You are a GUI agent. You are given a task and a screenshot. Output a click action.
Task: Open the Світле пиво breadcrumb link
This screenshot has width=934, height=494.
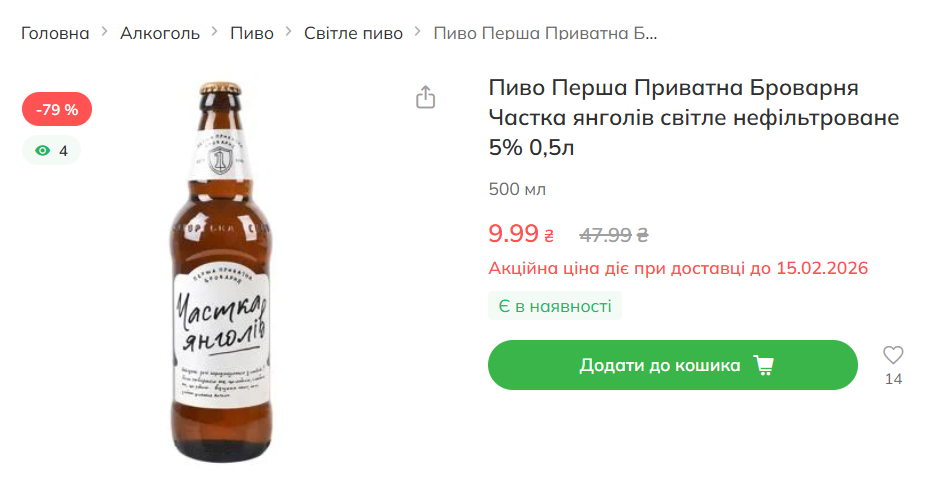pos(353,33)
